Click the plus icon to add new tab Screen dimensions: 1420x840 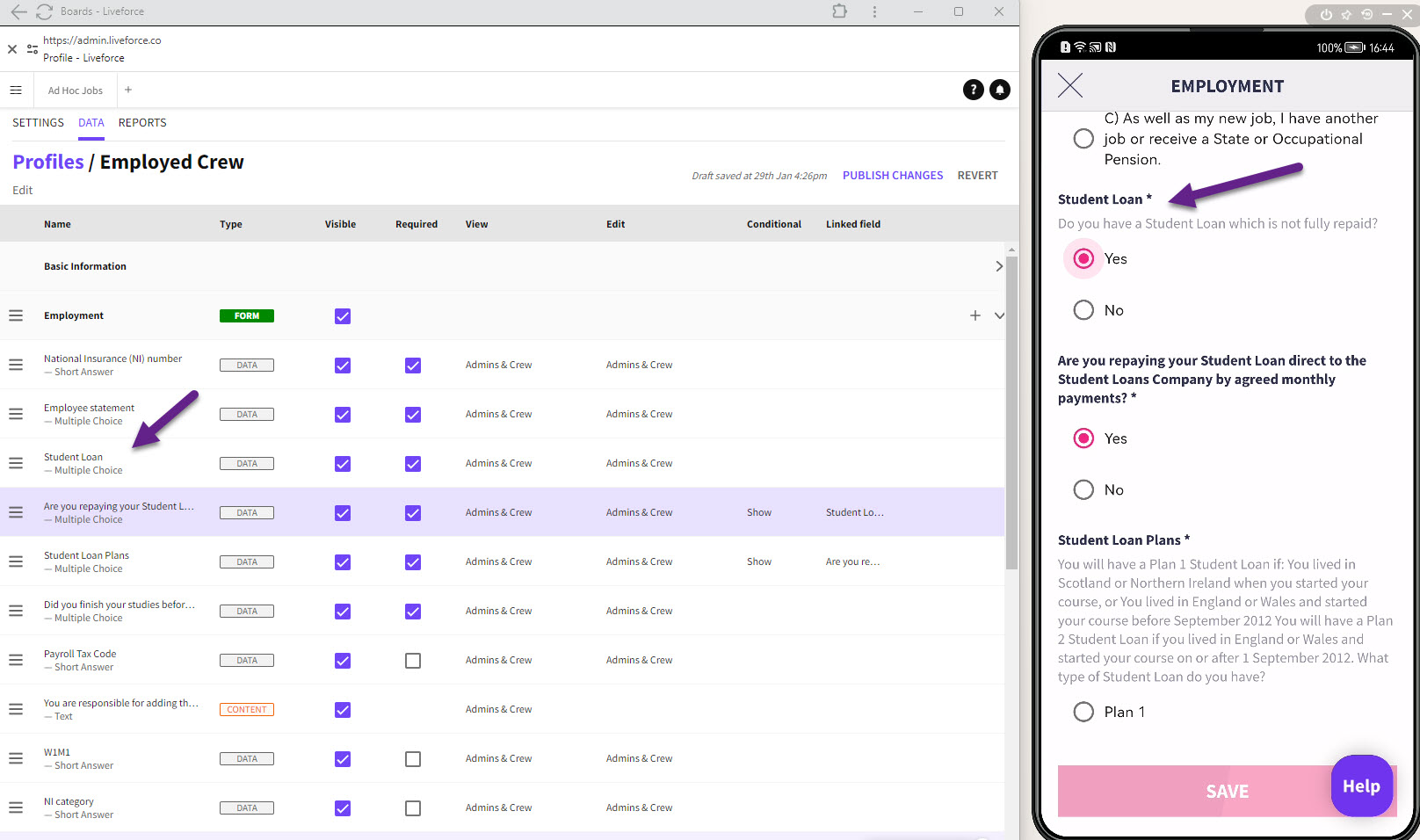pos(128,90)
